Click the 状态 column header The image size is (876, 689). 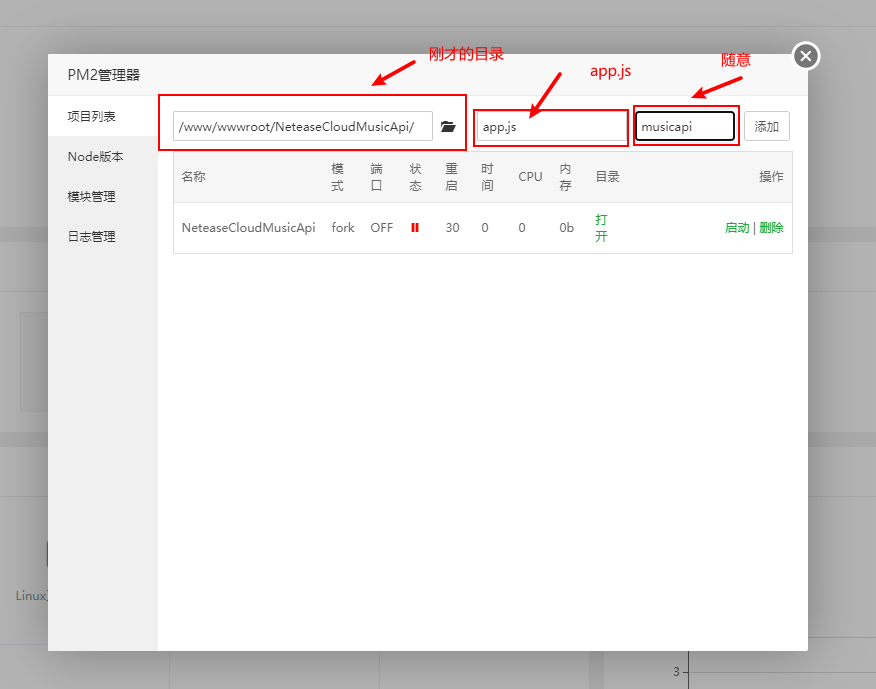tap(415, 176)
